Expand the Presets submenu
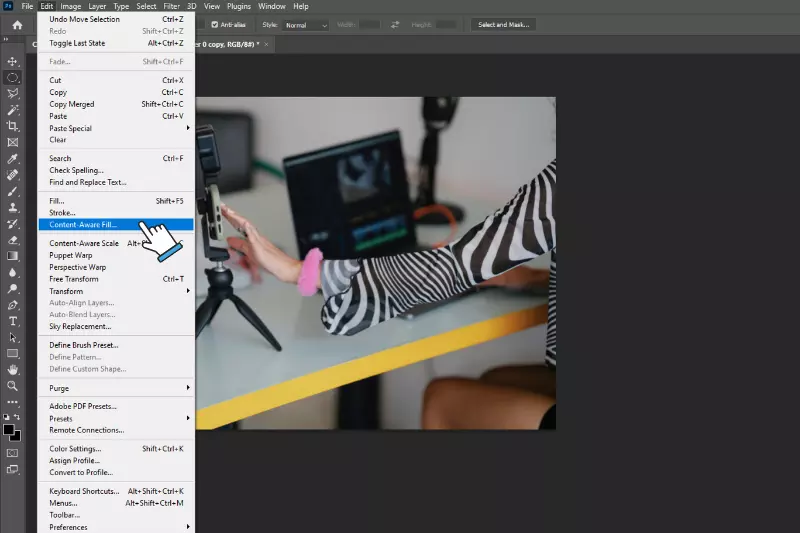Viewport: 800px width, 533px height. (x=116, y=418)
